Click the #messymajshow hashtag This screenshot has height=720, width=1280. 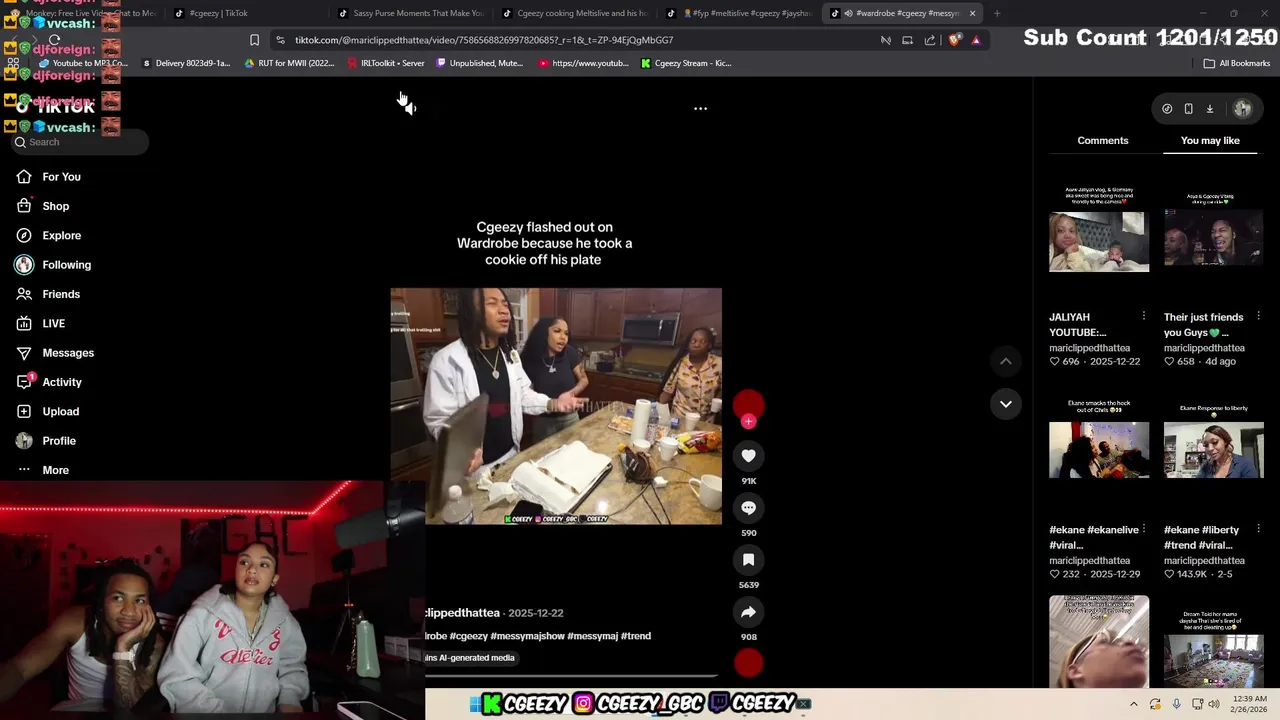click(x=528, y=636)
